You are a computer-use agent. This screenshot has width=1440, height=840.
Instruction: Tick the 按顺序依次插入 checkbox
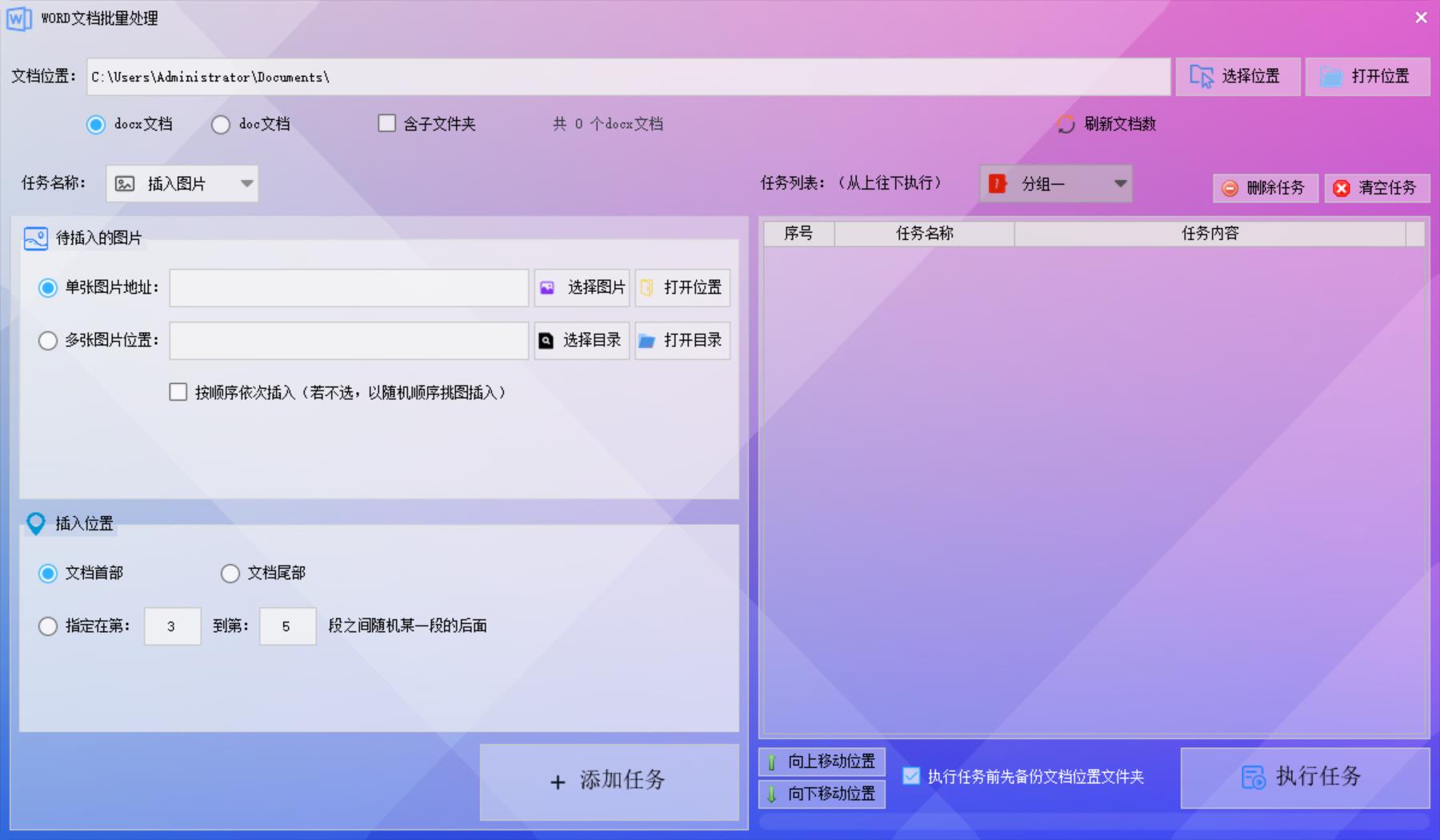click(x=178, y=392)
